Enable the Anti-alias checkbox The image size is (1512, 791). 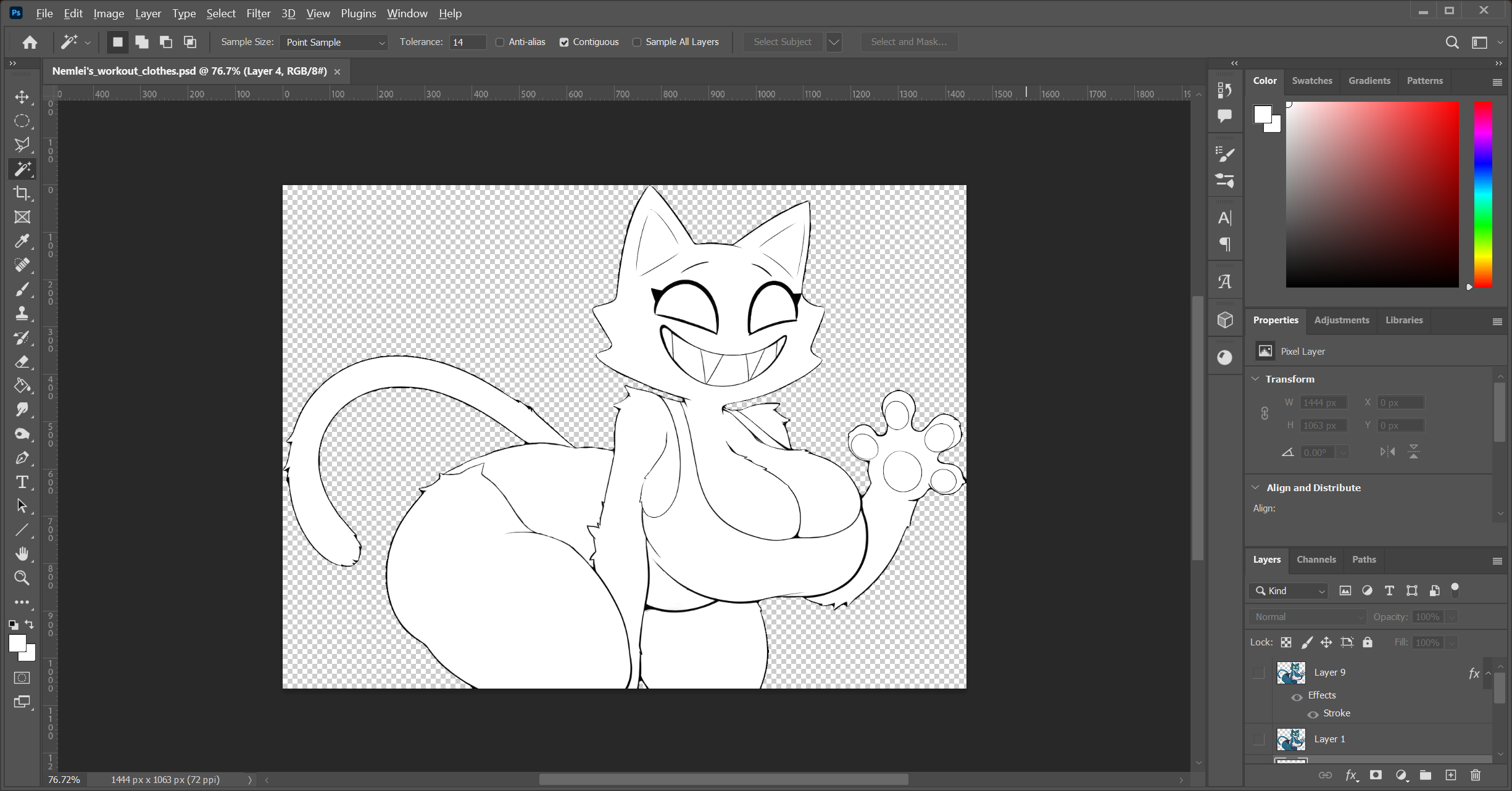point(500,42)
